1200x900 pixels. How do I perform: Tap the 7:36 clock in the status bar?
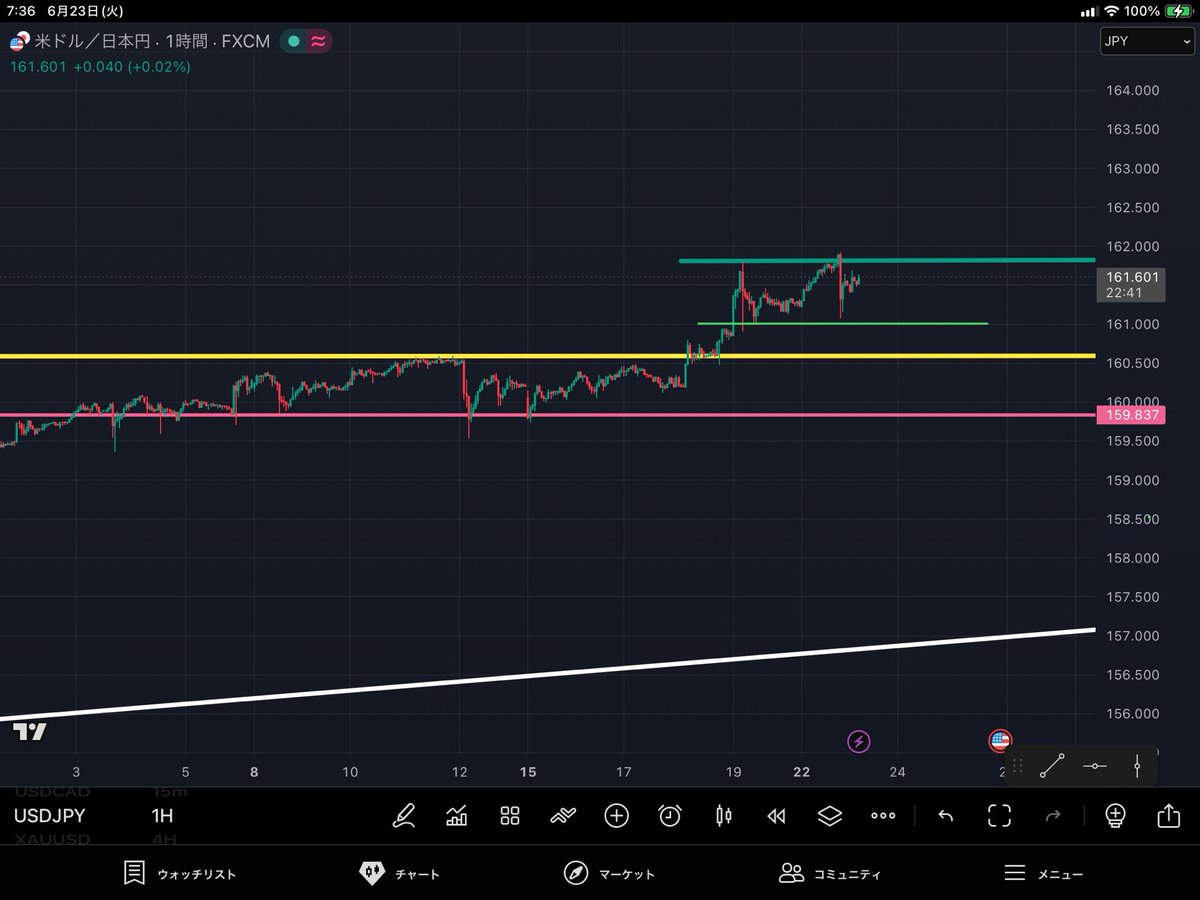tap(20, 11)
